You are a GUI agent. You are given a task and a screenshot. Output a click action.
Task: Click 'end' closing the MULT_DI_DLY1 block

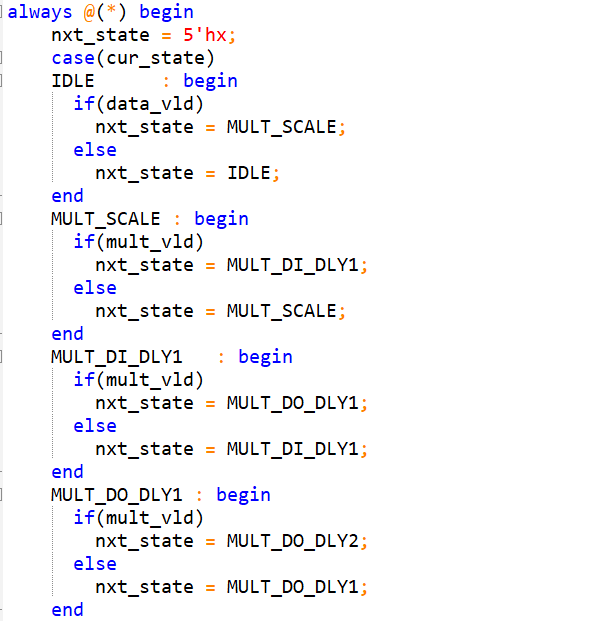pos(67,472)
